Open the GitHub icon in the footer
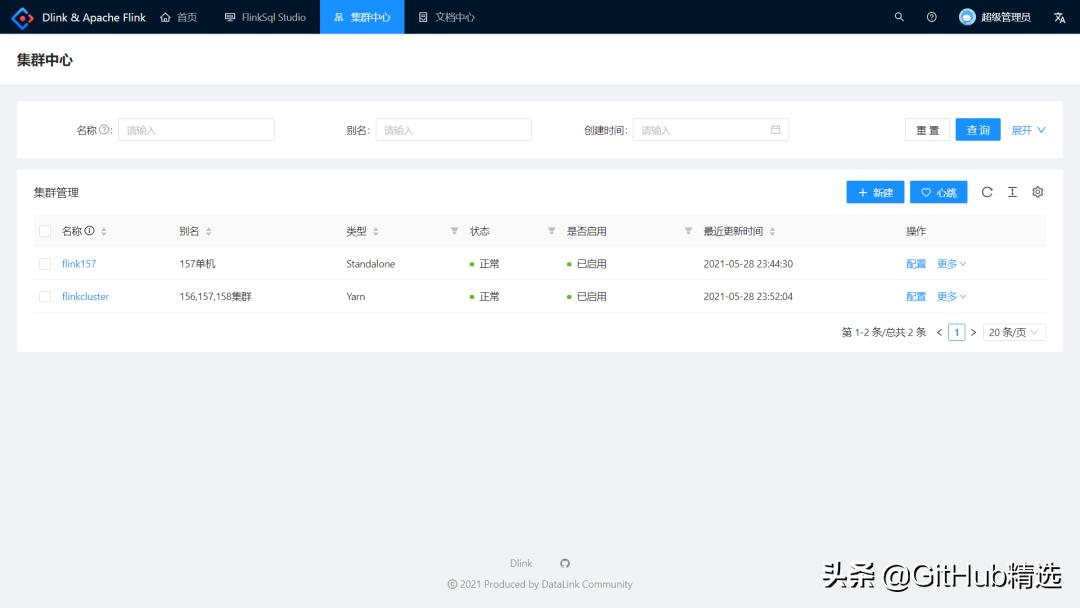The width and height of the screenshot is (1080, 608). point(565,563)
